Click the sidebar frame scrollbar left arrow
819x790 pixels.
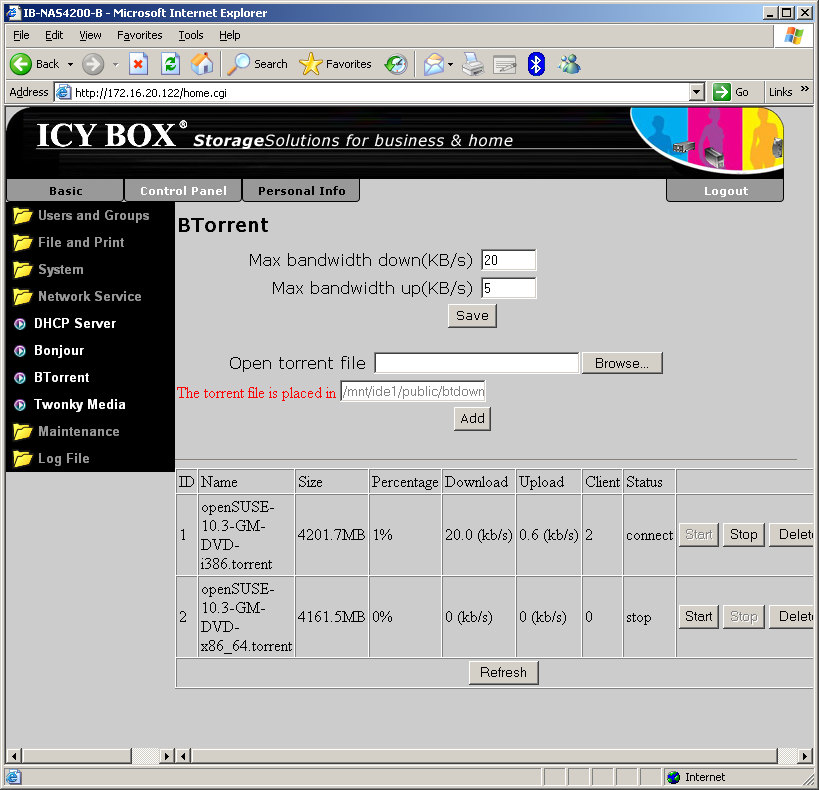click(x=14, y=756)
